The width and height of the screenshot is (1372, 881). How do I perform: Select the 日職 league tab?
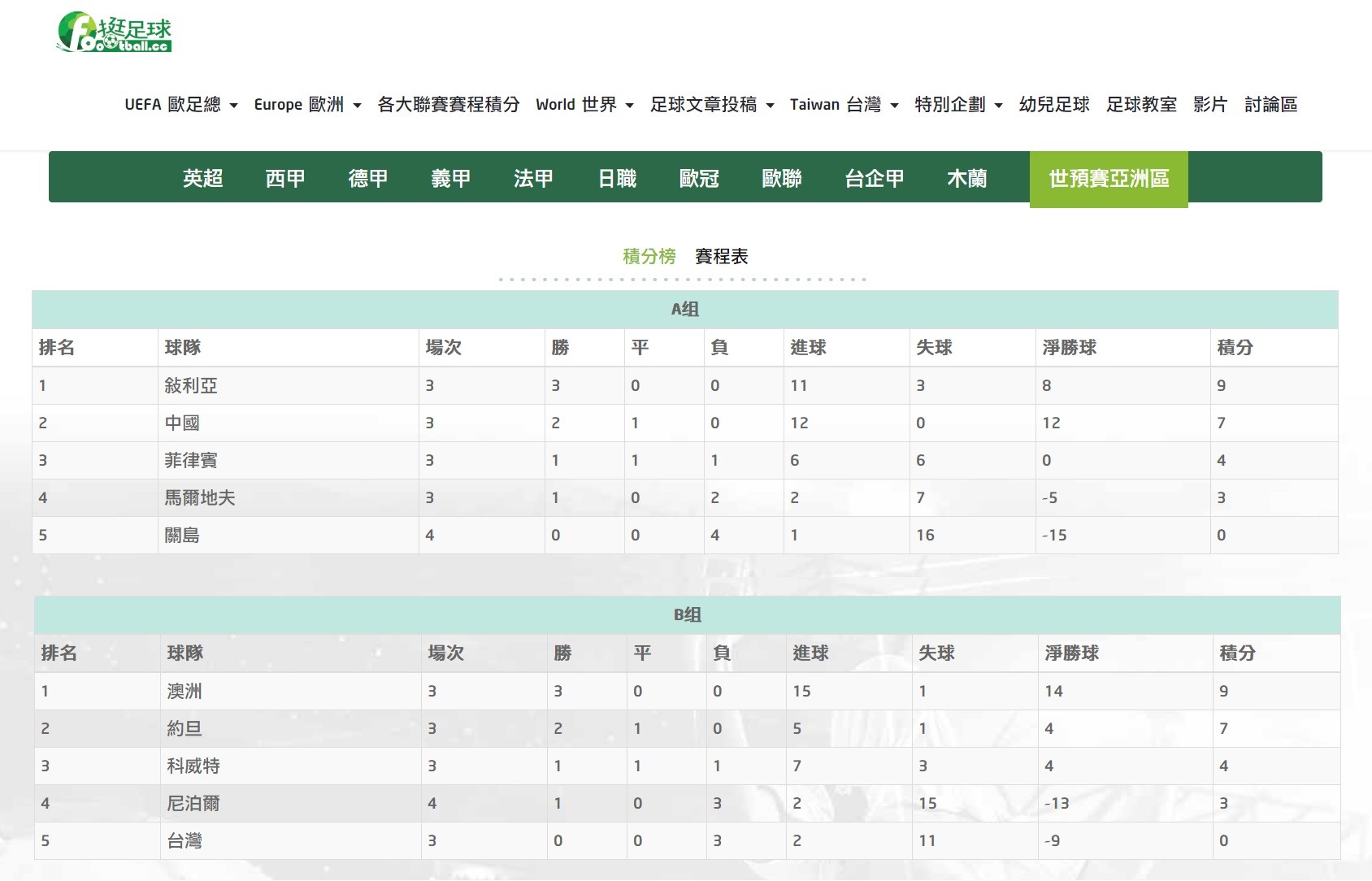click(x=617, y=178)
